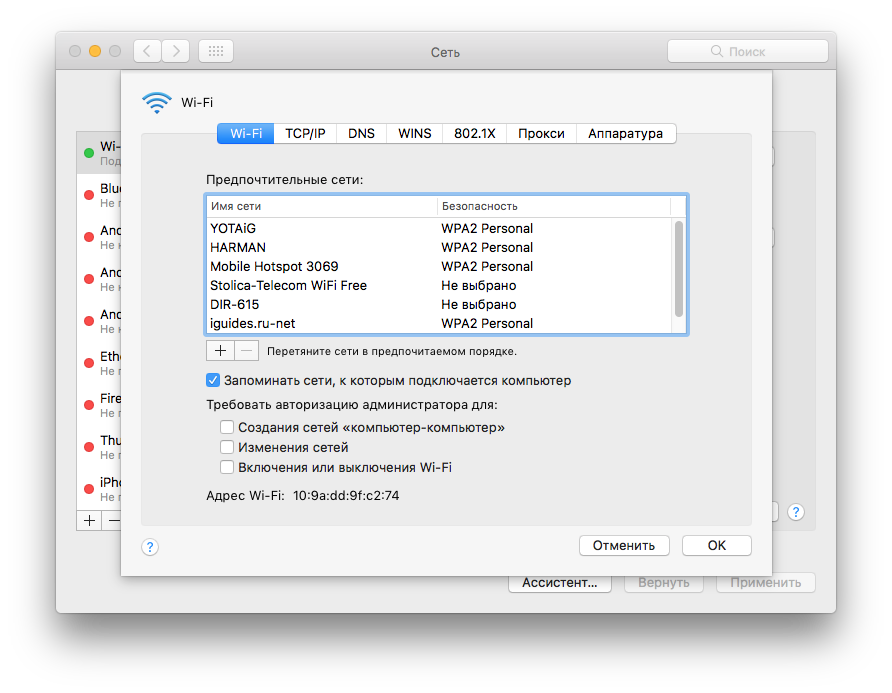Toggle remembering networks the computer has joined

[213, 380]
